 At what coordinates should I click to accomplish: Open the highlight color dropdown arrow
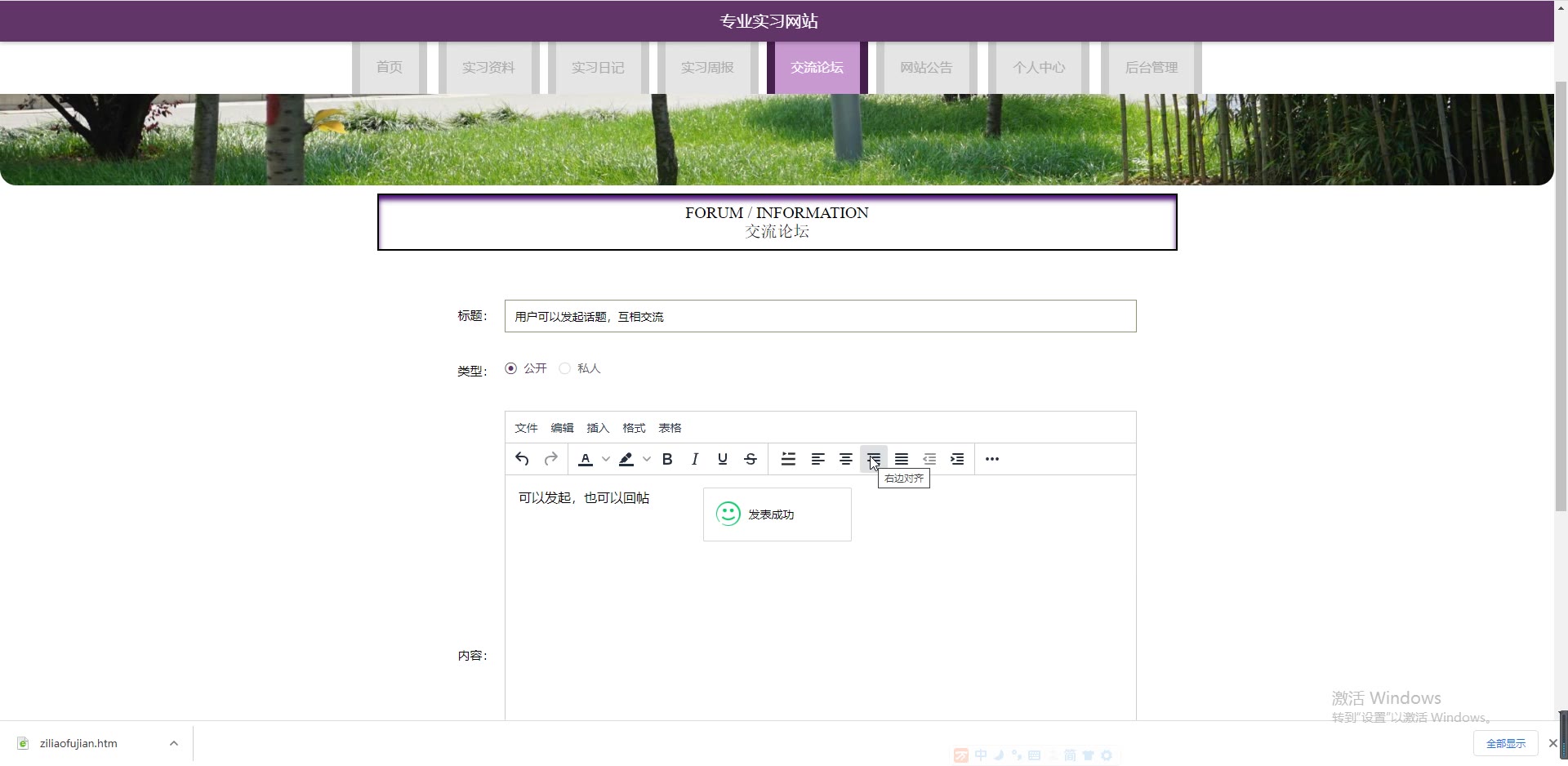(x=647, y=459)
